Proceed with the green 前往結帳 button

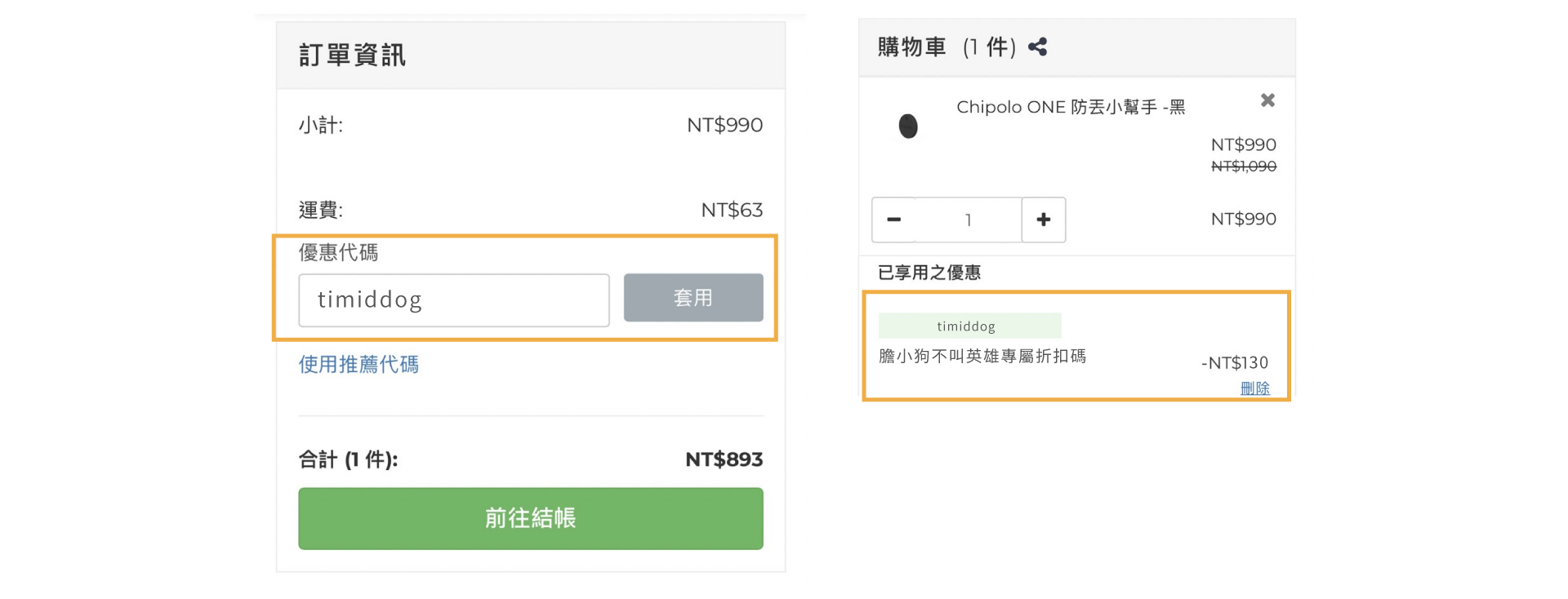pyautogui.click(x=530, y=518)
